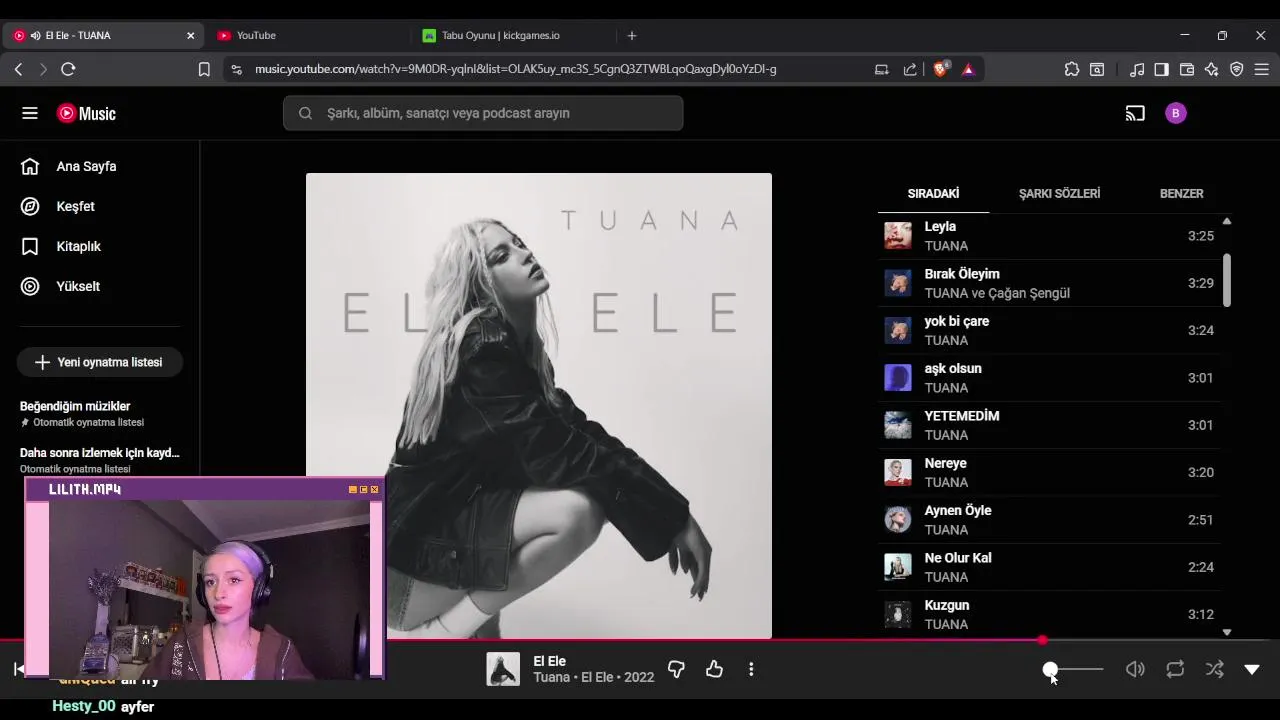Play Kuzgun from queue
This screenshot has height=720, width=1280.
coord(1049,614)
